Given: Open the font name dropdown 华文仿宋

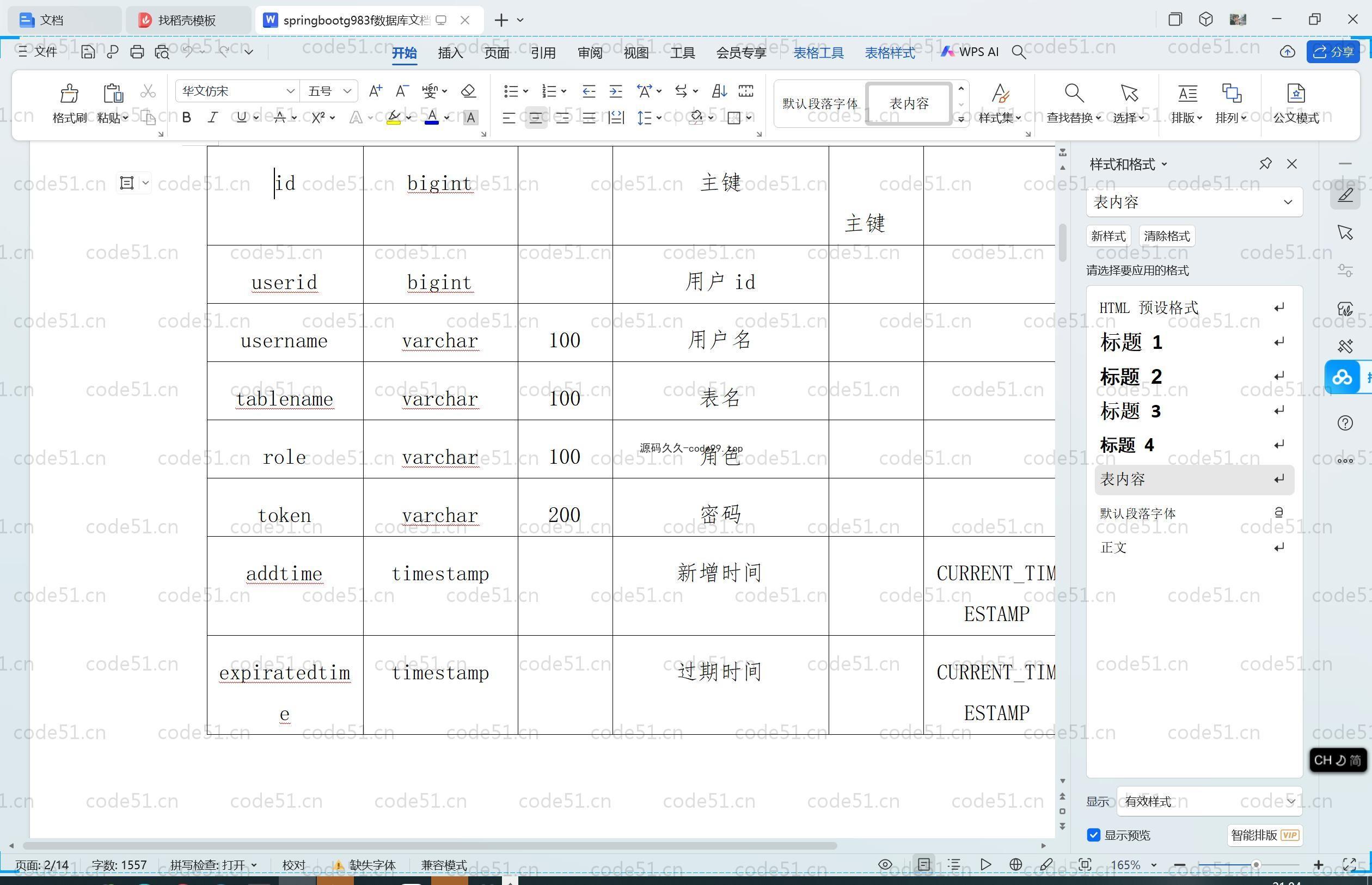Looking at the screenshot, I should (290, 91).
